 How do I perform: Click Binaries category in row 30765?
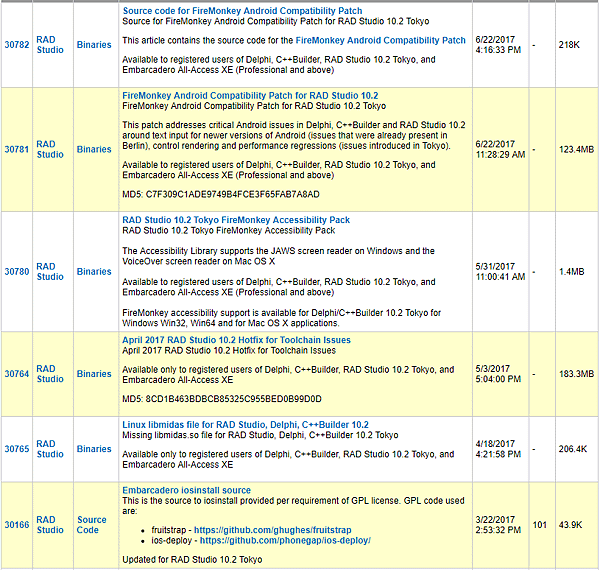tap(94, 449)
